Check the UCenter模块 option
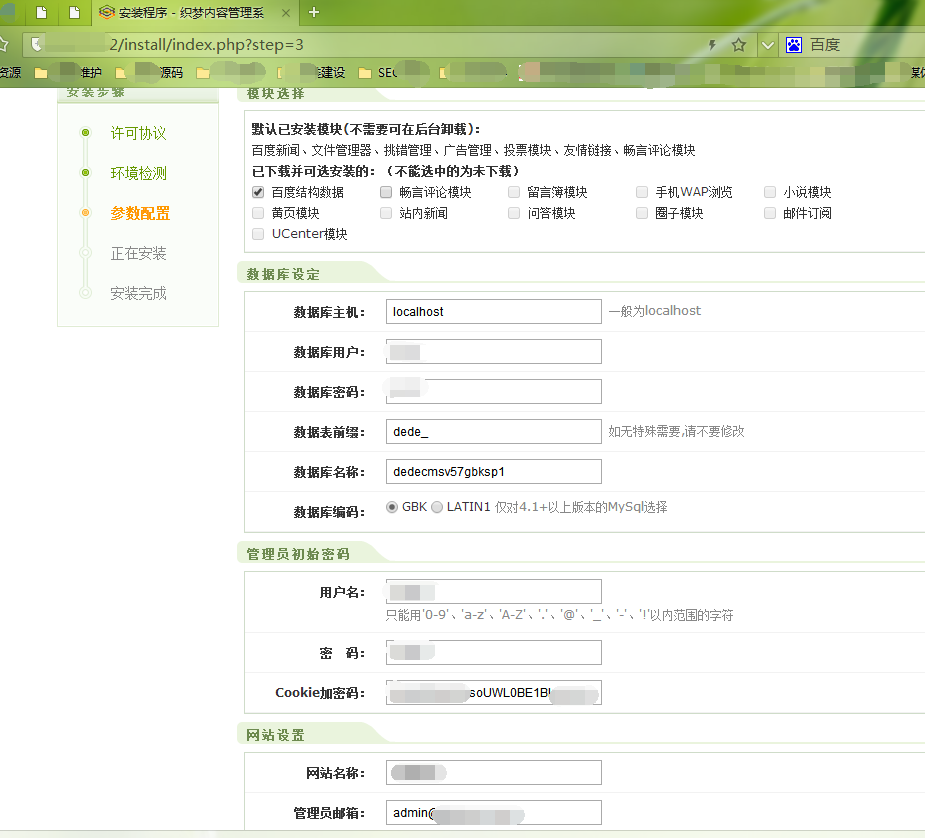The height and width of the screenshot is (838, 925). pos(257,233)
